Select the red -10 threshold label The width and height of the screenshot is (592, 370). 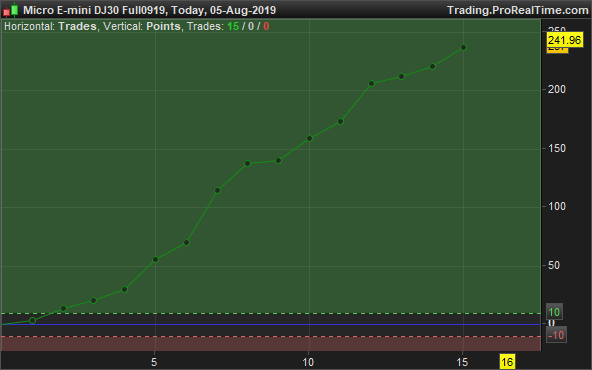tap(556, 335)
